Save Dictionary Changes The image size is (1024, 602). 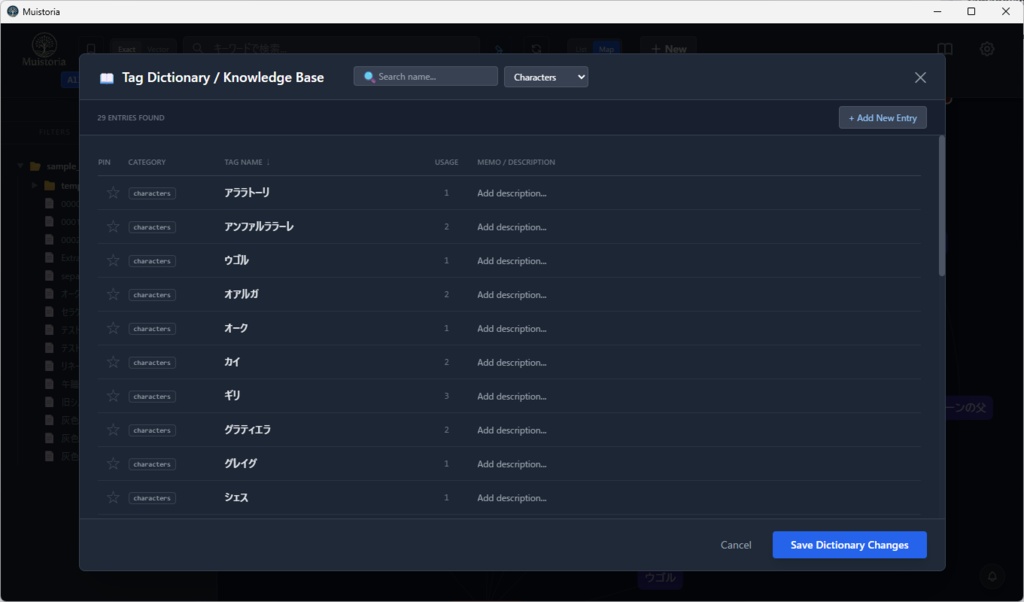[x=849, y=545]
